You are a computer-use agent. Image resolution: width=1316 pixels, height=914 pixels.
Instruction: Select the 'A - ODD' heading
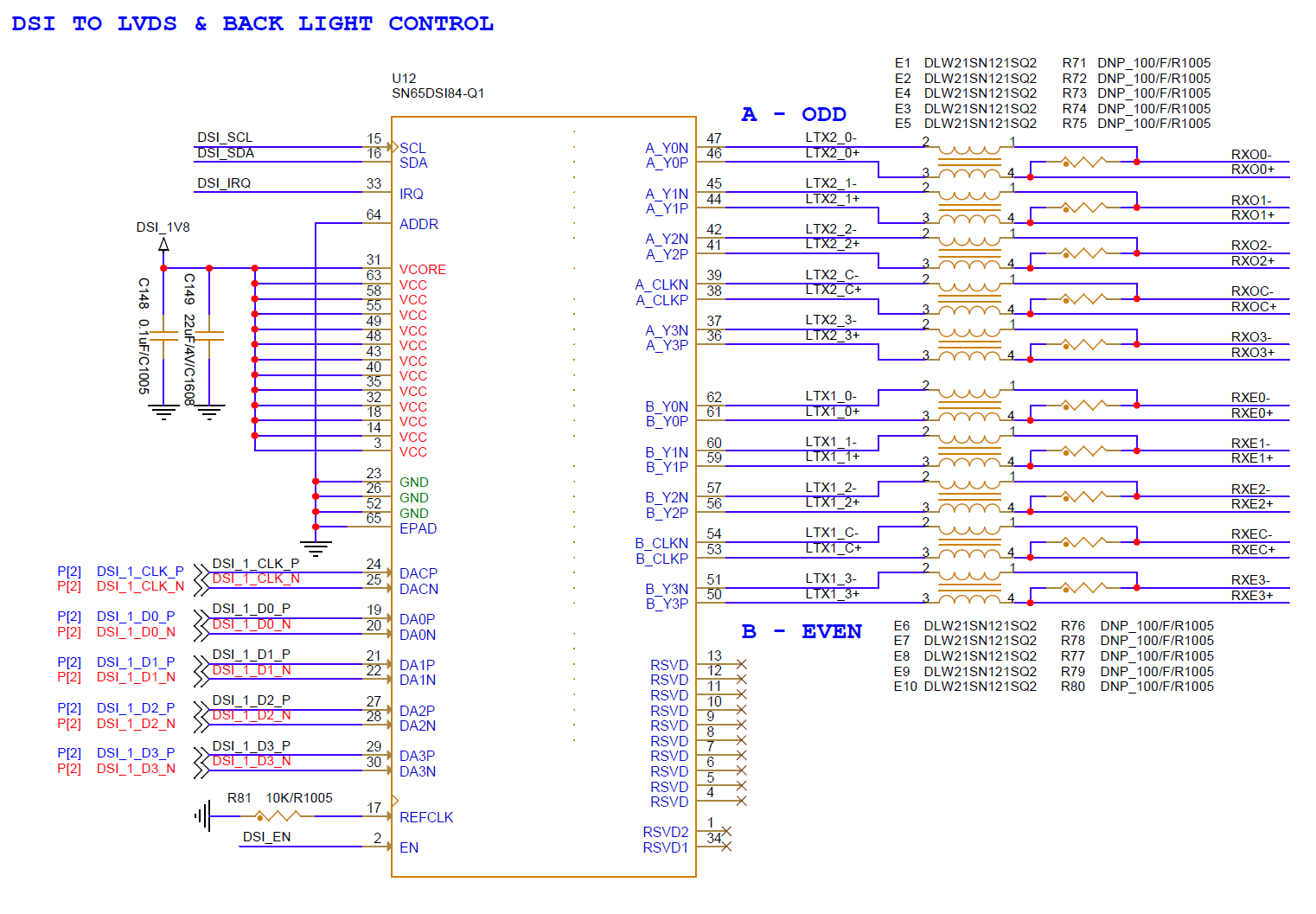794,114
